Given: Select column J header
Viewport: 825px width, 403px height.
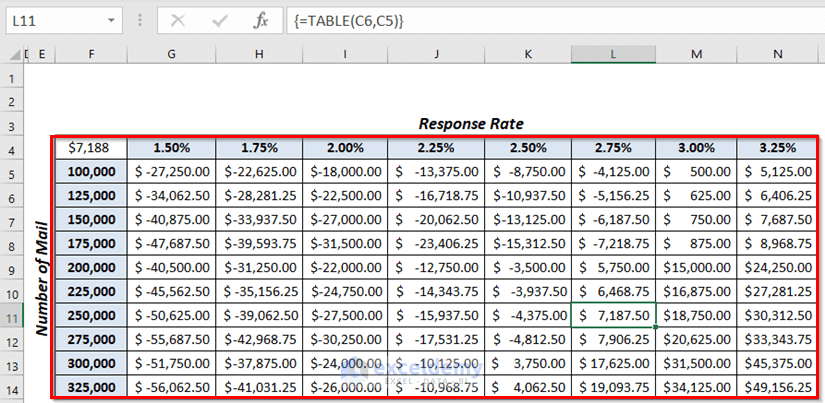Looking at the screenshot, I should click(x=436, y=54).
